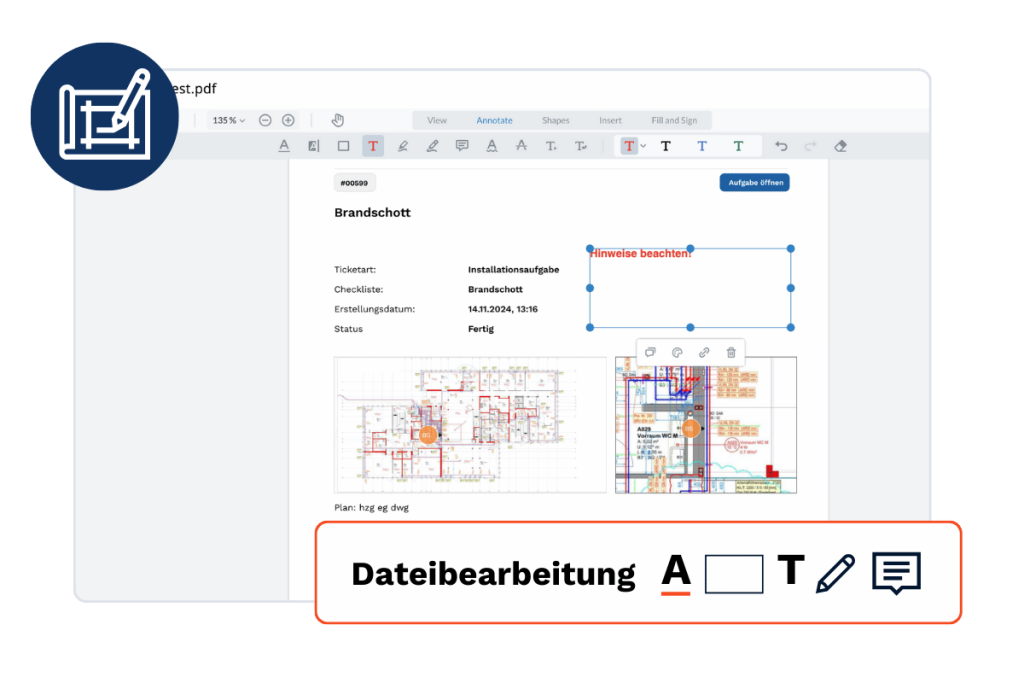The image size is (1024, 683).
Task: Delete the selected annotation via trash icon
Action: (731, 352)
